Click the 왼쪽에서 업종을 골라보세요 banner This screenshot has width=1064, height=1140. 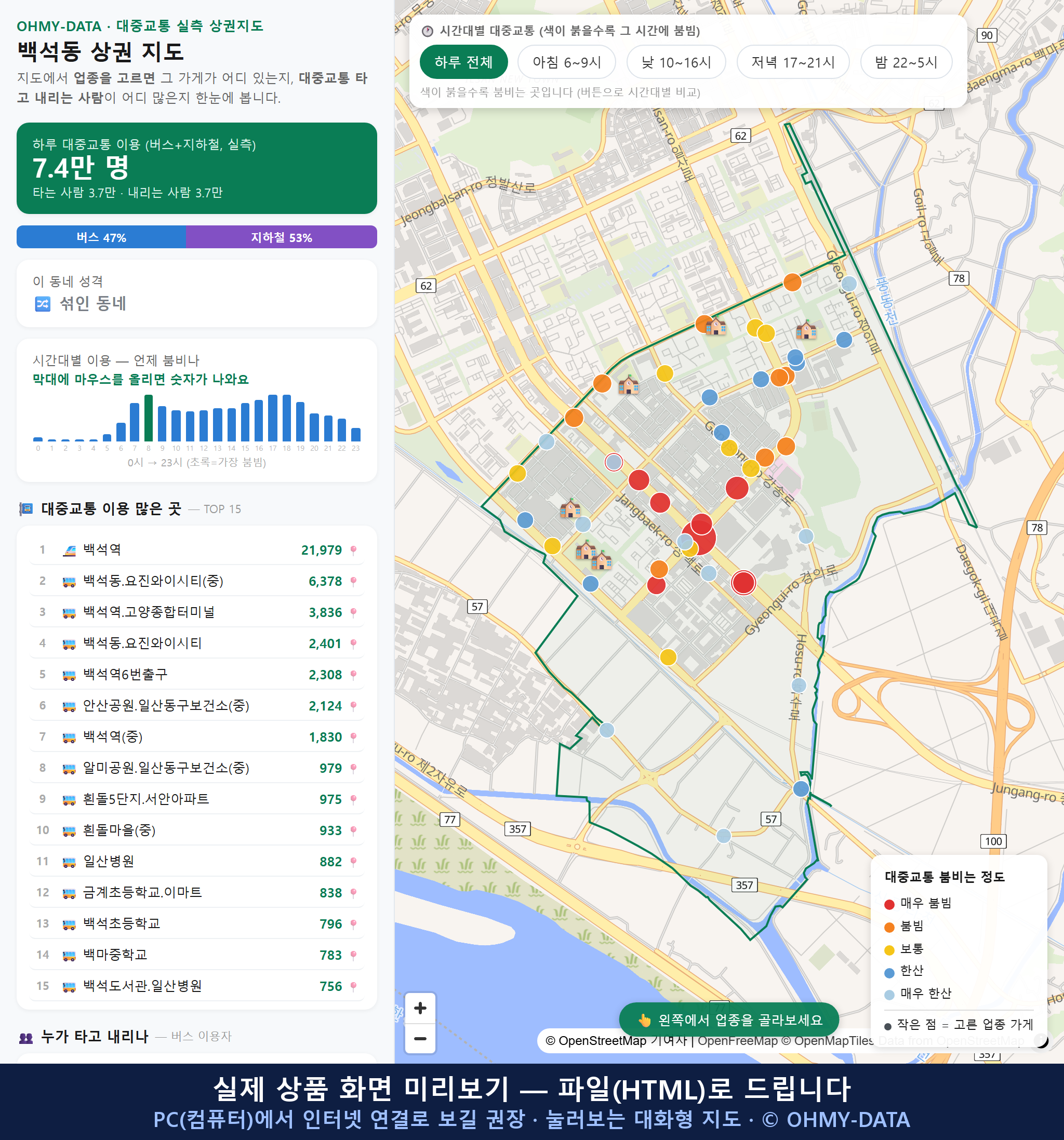pos(729,1020)
